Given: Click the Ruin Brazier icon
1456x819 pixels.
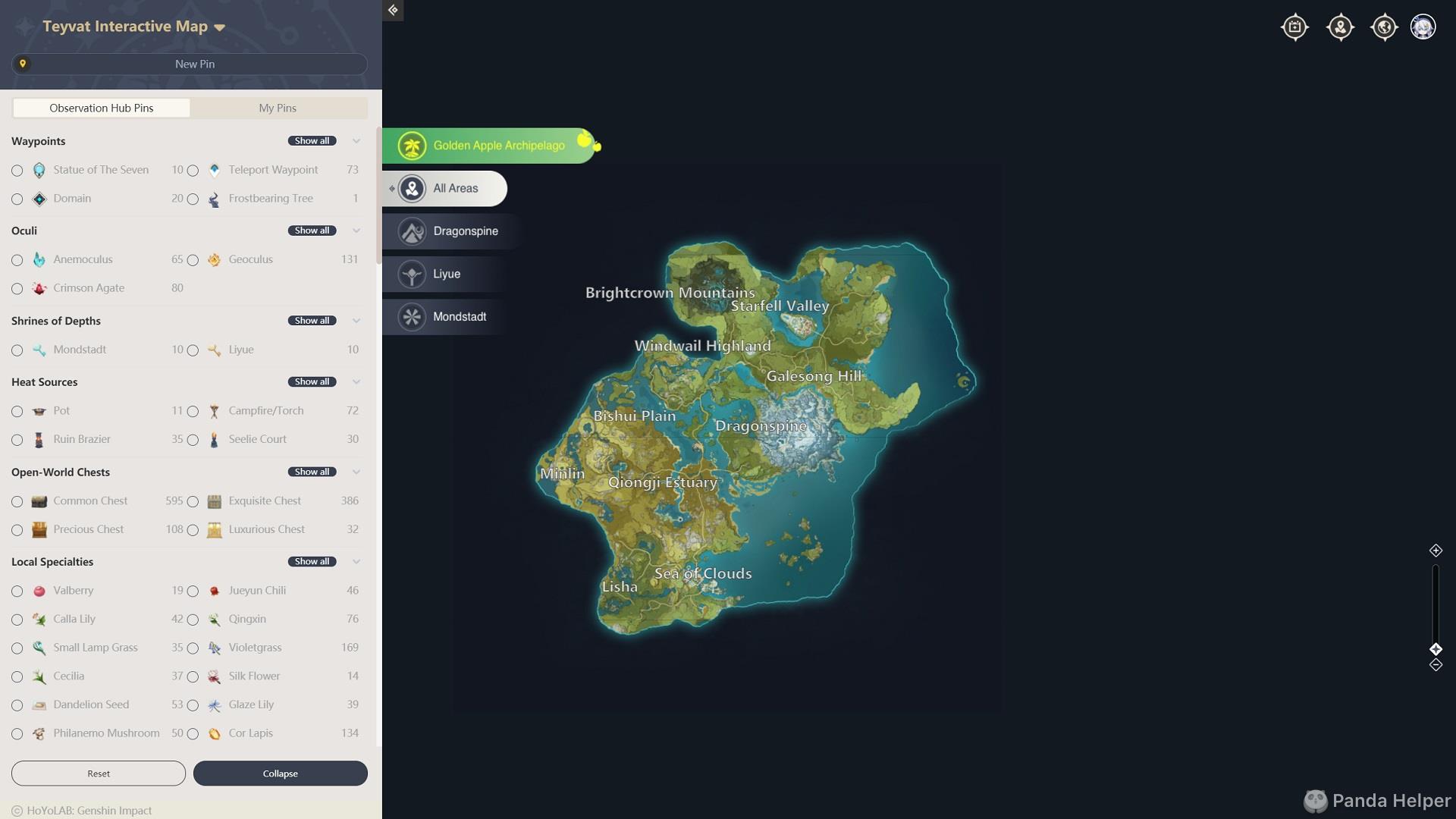Looking at the screenshot, I should 39,440.
